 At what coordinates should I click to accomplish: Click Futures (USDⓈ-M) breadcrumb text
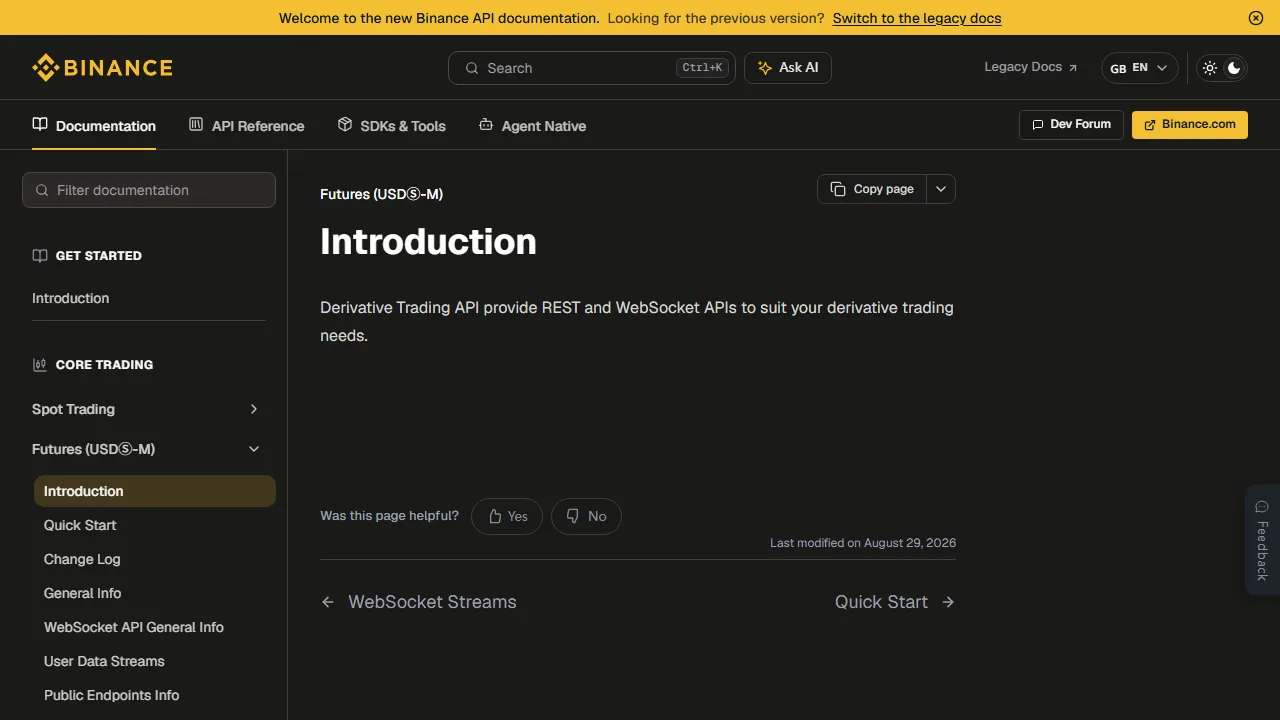pos(381,194)
